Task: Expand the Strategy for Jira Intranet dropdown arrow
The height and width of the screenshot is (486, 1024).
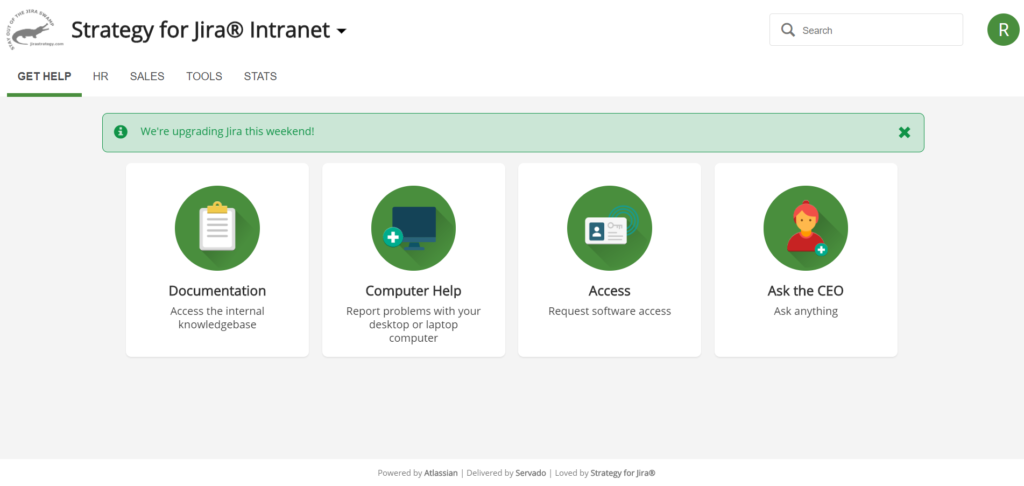Action: 341,31
